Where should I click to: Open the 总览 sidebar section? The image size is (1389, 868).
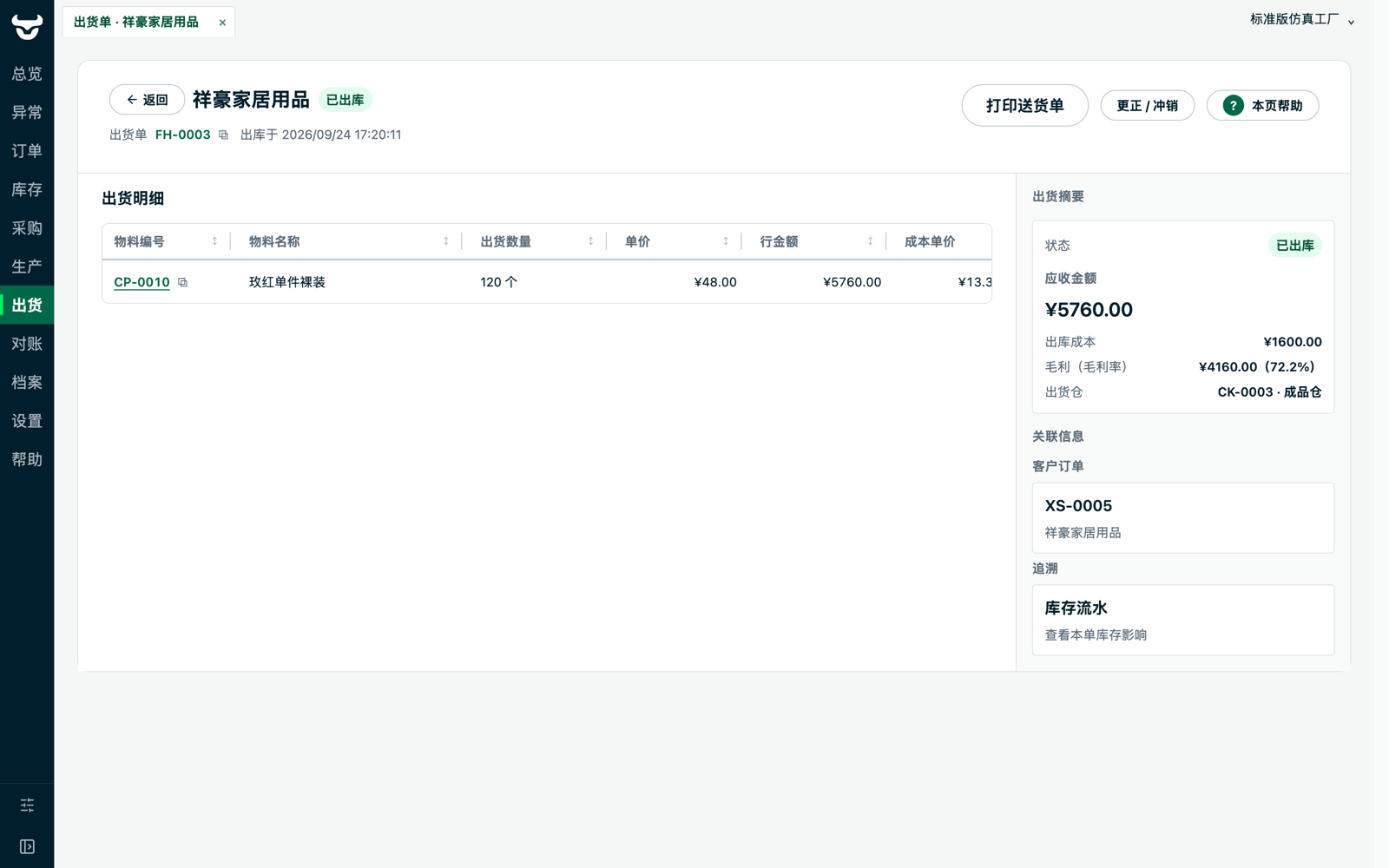[27, 74]
